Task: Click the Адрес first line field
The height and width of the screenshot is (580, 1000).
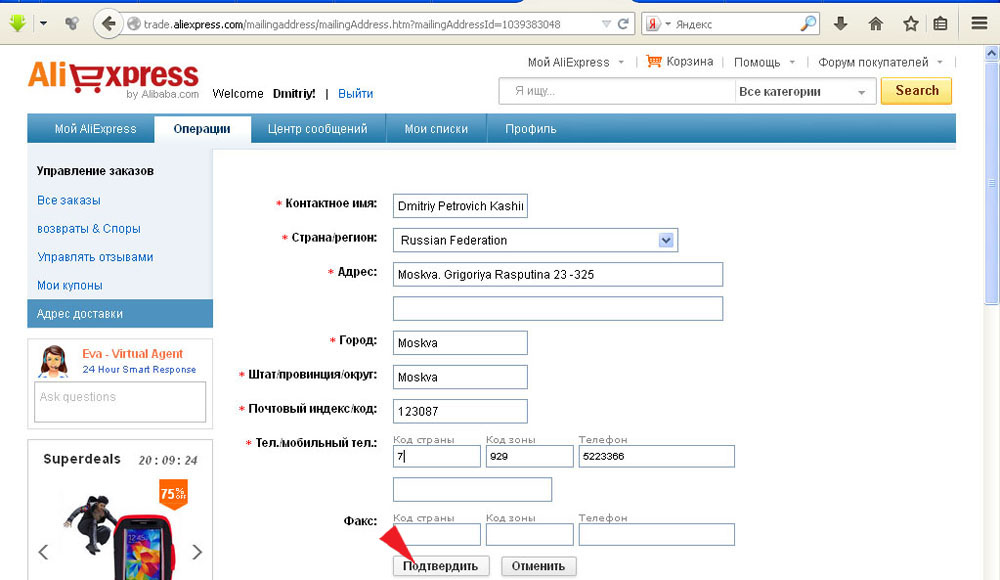Action: pyautogui.click(x=558, y=274)
